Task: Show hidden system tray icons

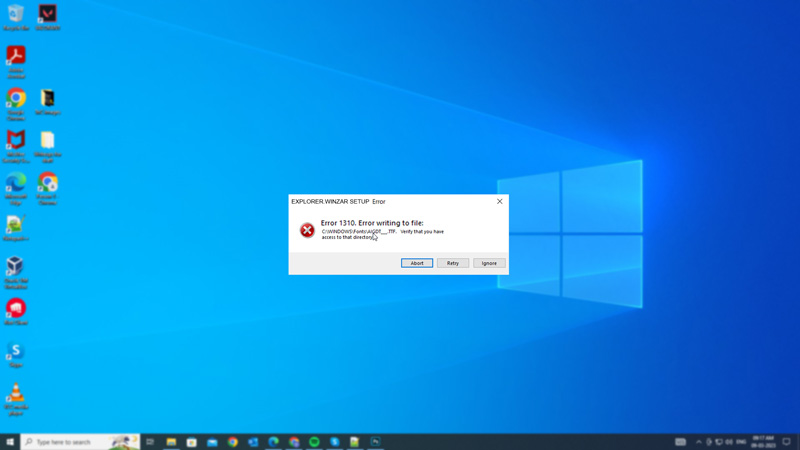Action: 698,442
